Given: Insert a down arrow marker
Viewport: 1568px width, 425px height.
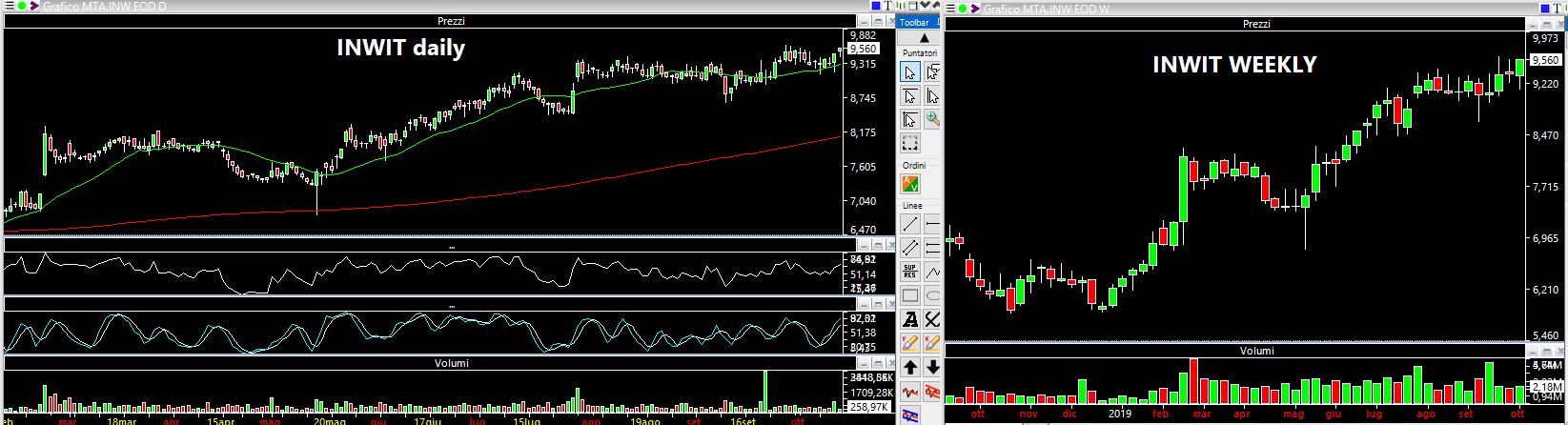Looking at the screenshot, I should click(933, 367).
